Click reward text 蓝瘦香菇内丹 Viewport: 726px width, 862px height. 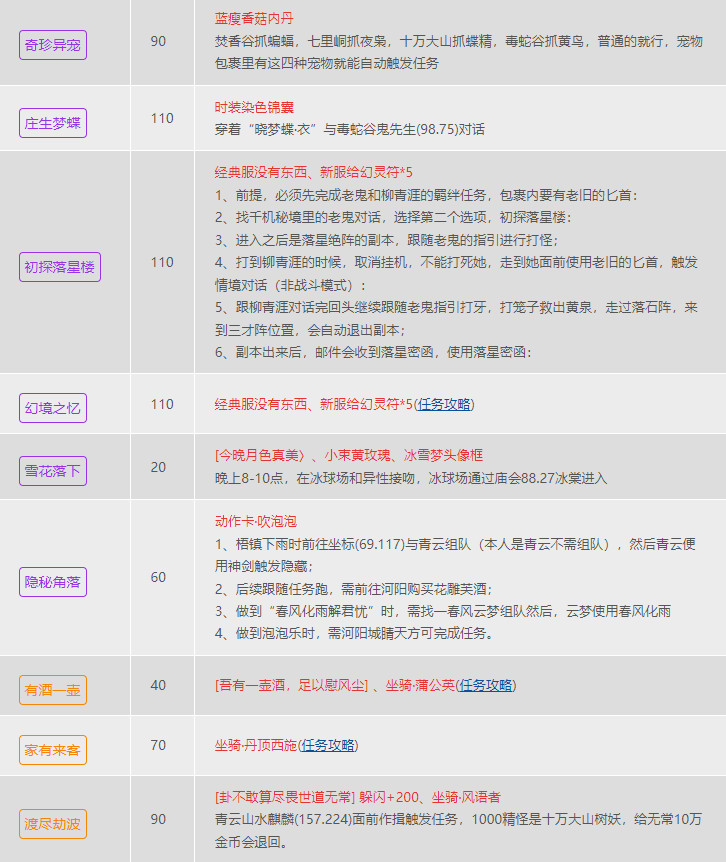254,19
